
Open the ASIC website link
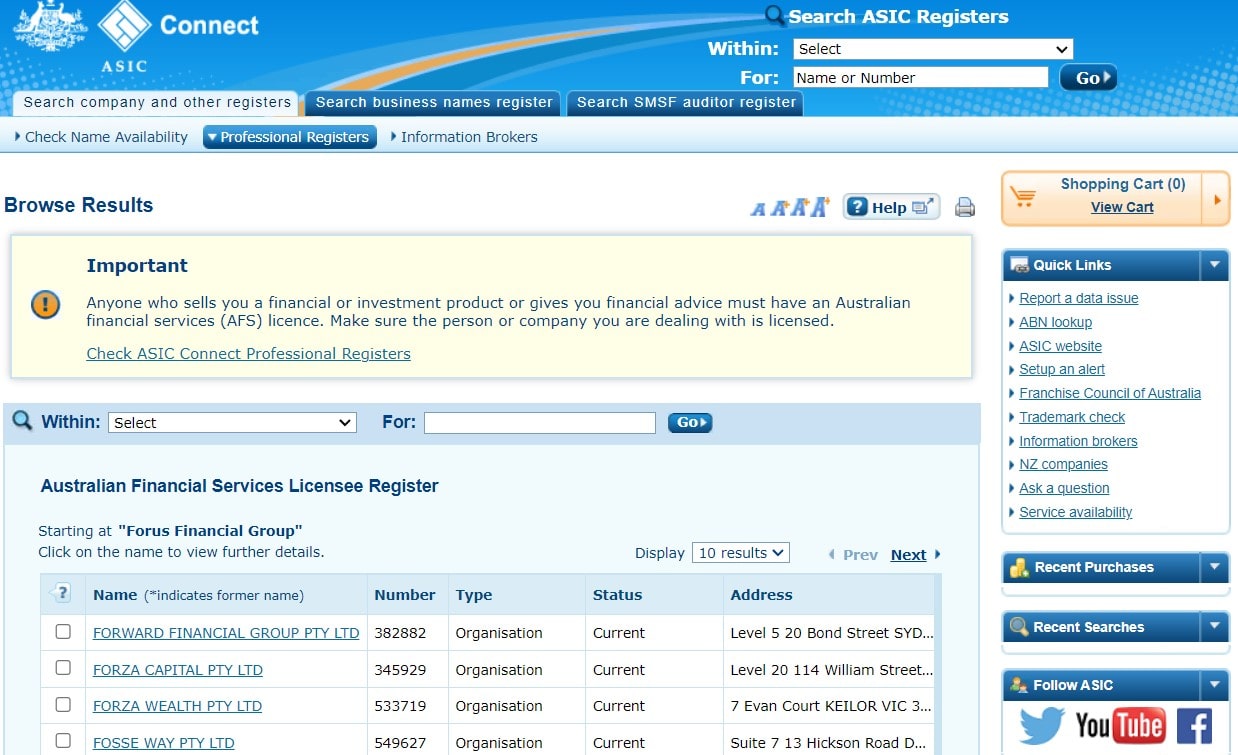coord(1060,346)
